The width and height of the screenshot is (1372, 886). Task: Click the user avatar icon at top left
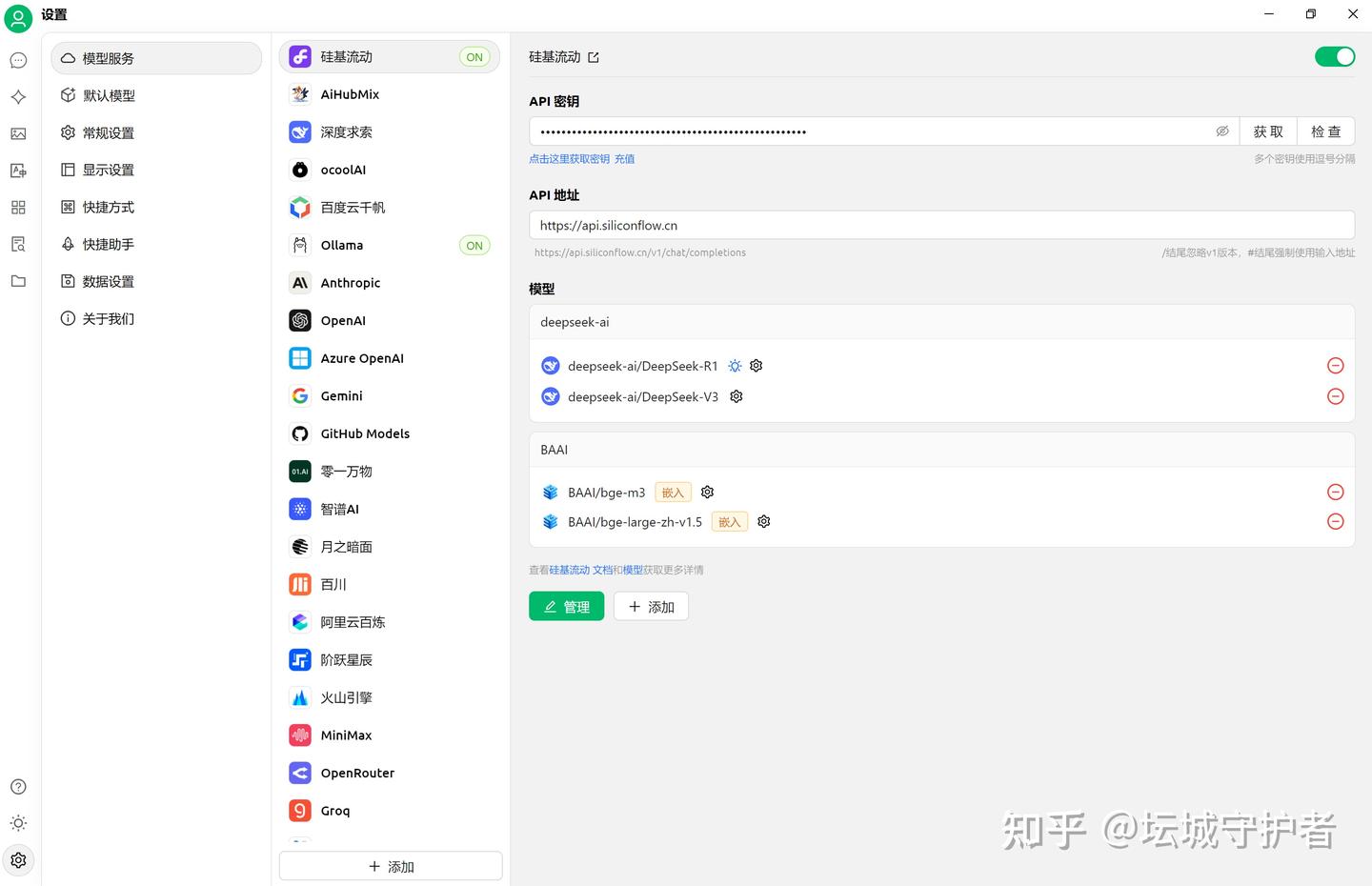click(x=18, y=18)
